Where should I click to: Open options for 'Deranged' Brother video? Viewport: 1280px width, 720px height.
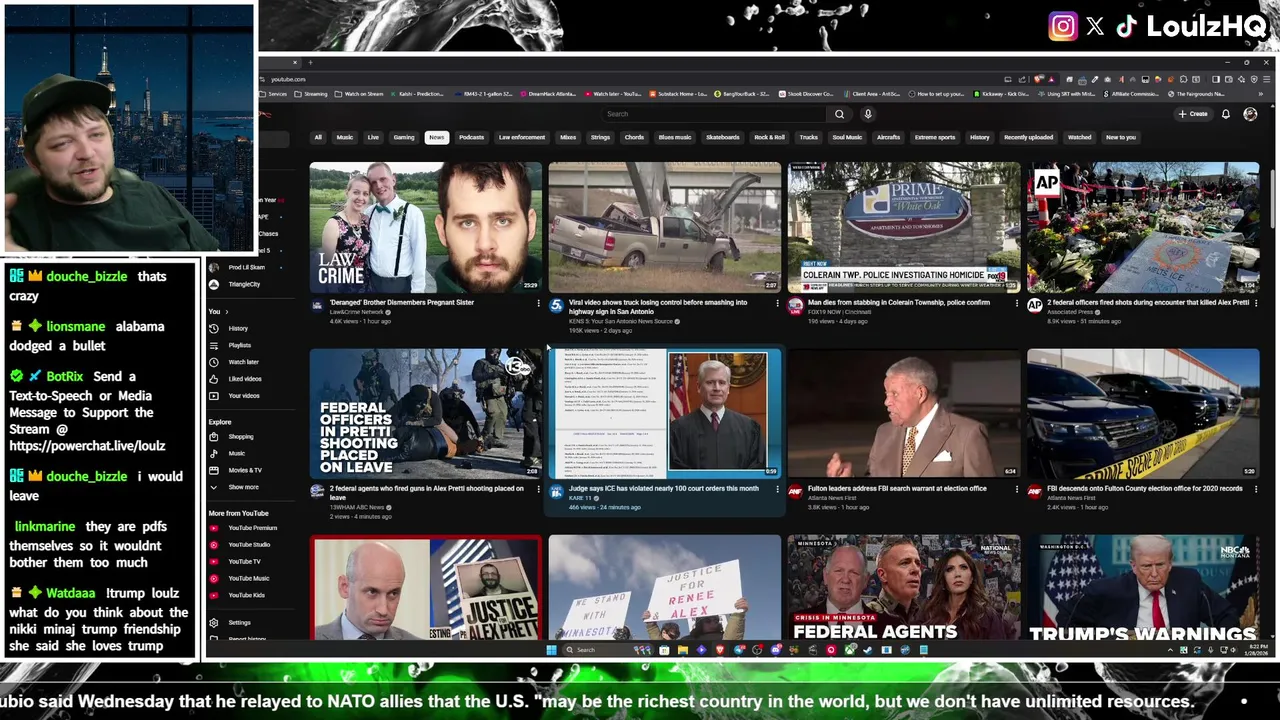pyautogui.click(x=538, y=303)
